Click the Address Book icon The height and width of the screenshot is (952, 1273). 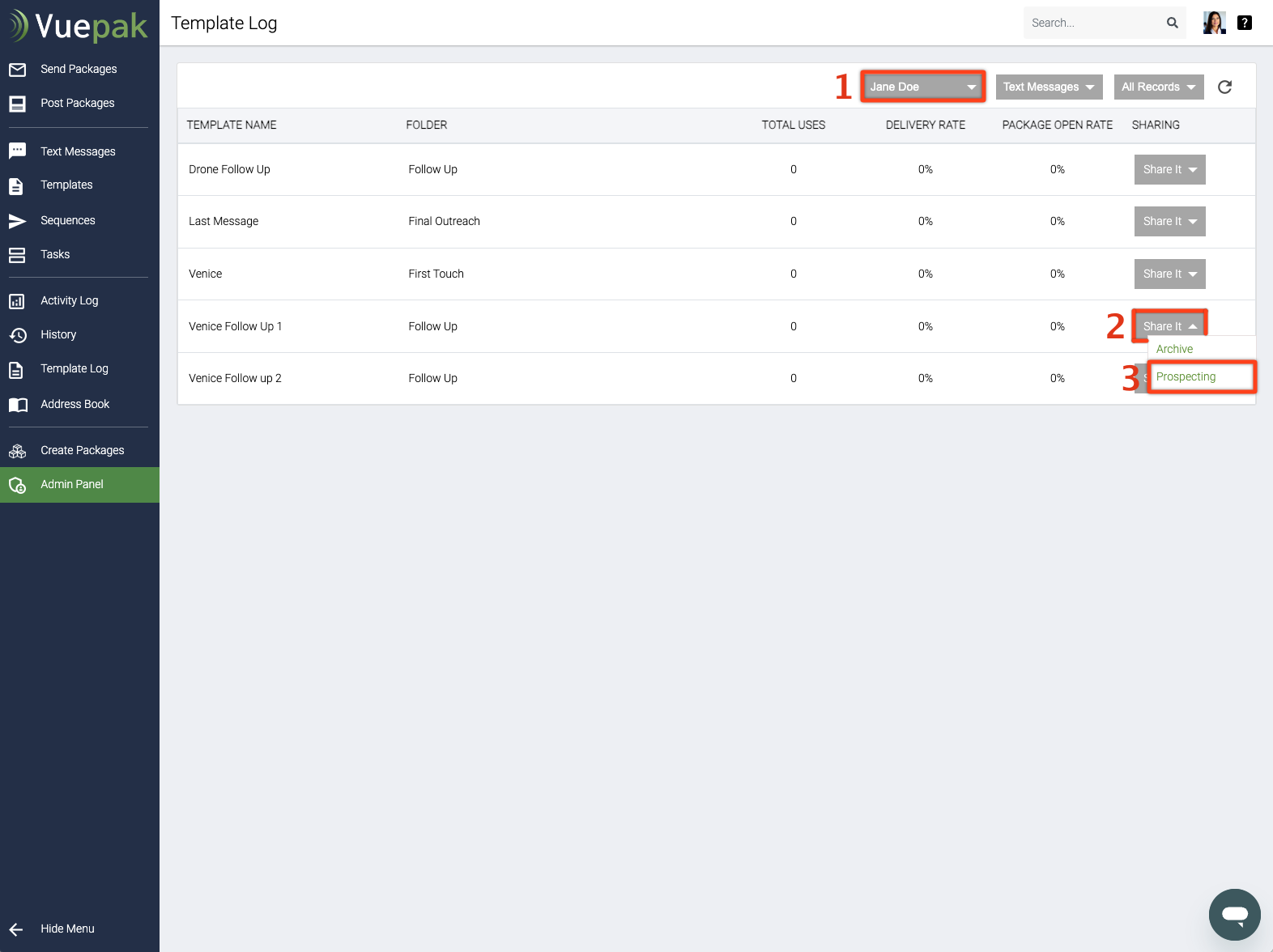17,405
